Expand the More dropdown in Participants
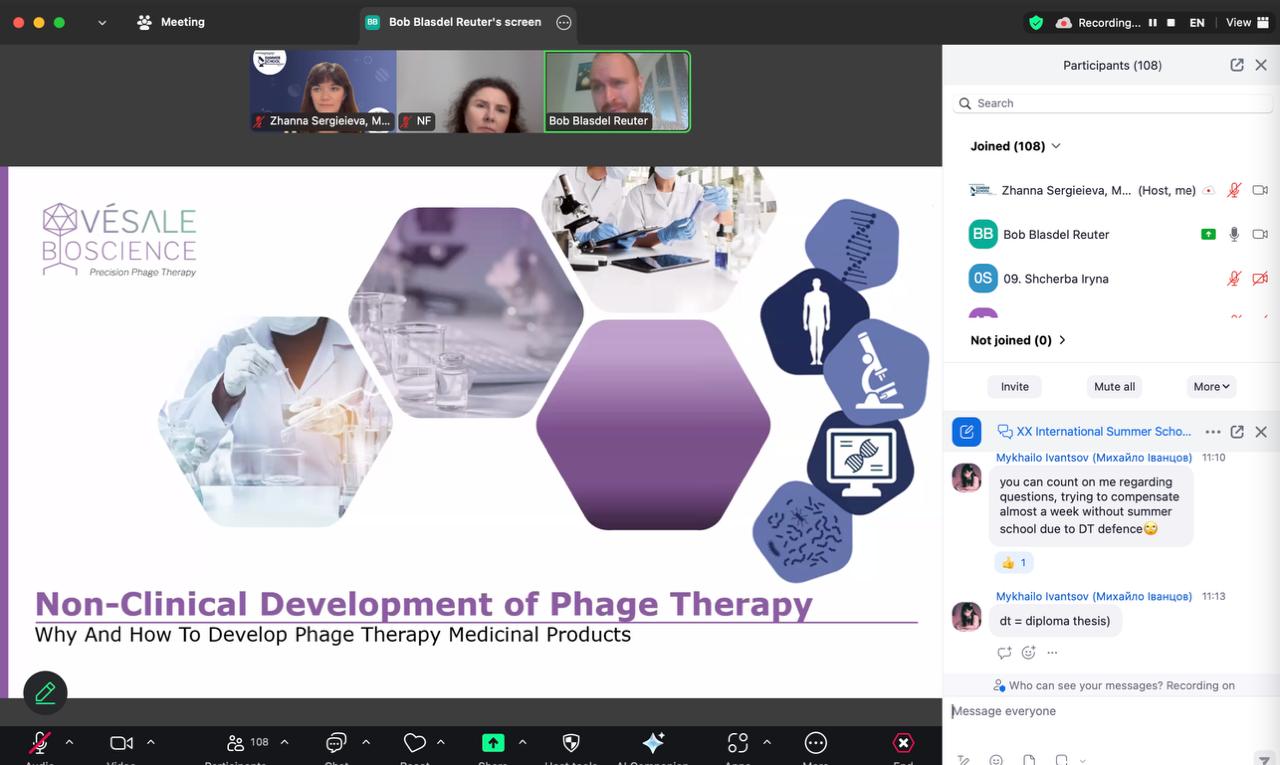The image size is (1280, 765). (x=1212, y=387)
